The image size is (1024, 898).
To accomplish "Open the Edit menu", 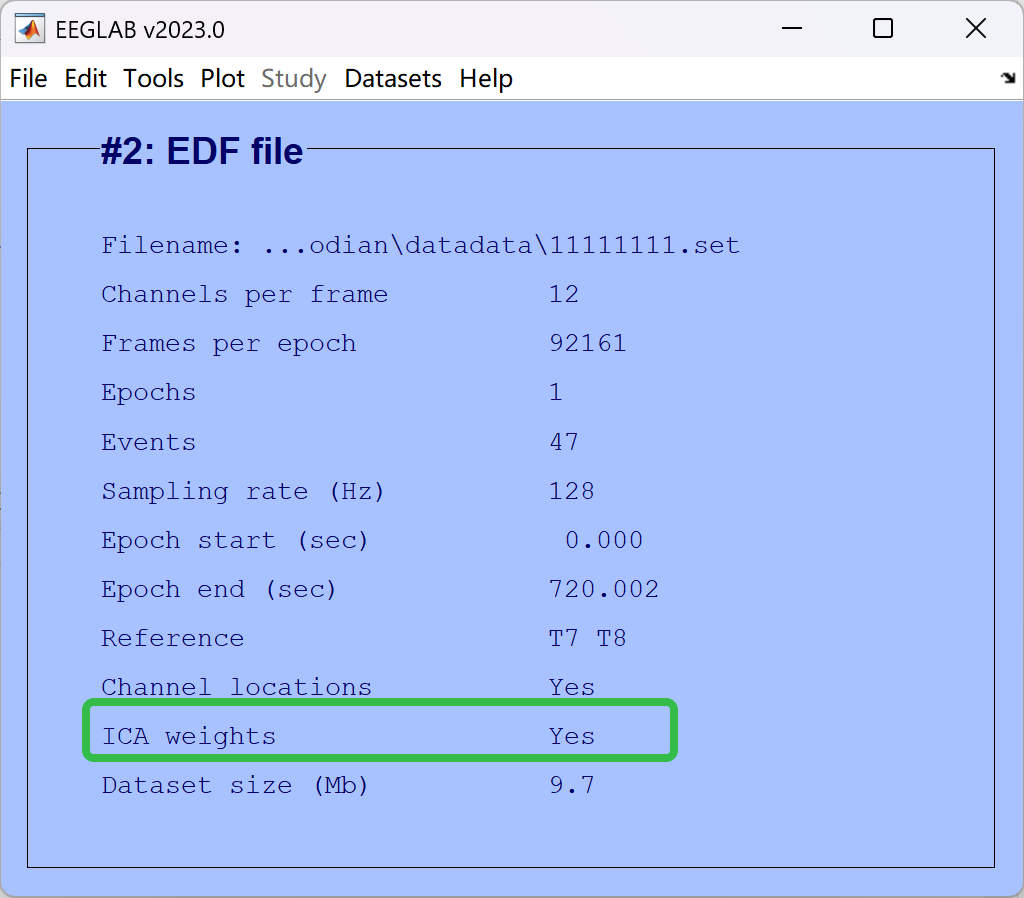I will click(x=86, y=78).
